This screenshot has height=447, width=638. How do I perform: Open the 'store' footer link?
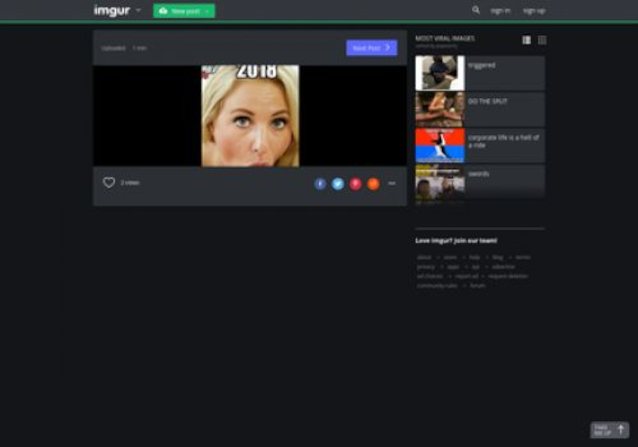pyautogui.click(x=450, y=257)
